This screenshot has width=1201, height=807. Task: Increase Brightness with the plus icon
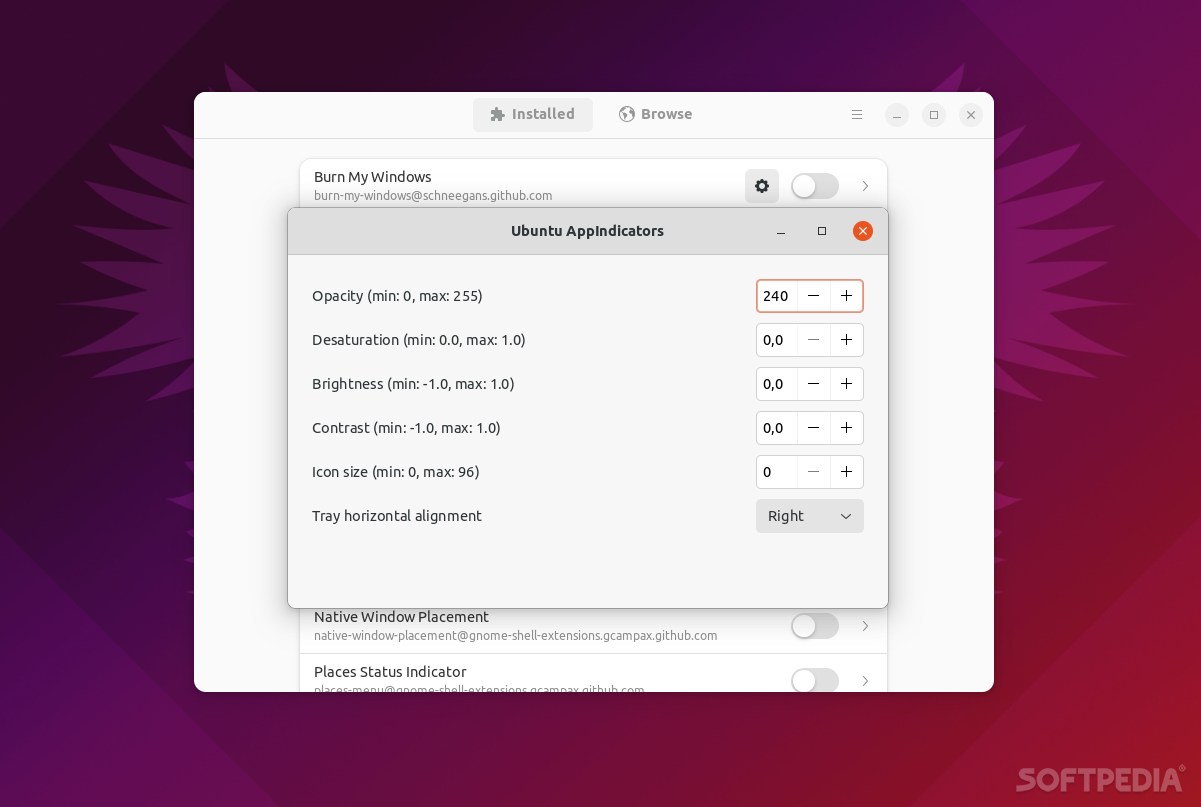tap(846, 384)
